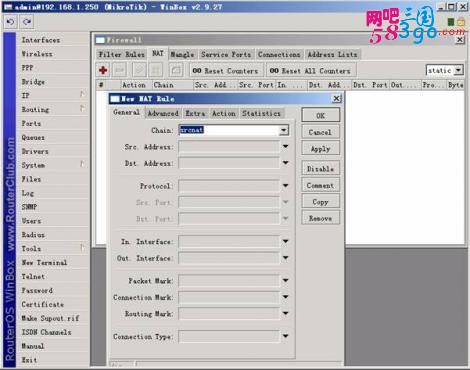Click the Chain input field
The width and height of the screenshot is (470, 370).
pos(229,130)
